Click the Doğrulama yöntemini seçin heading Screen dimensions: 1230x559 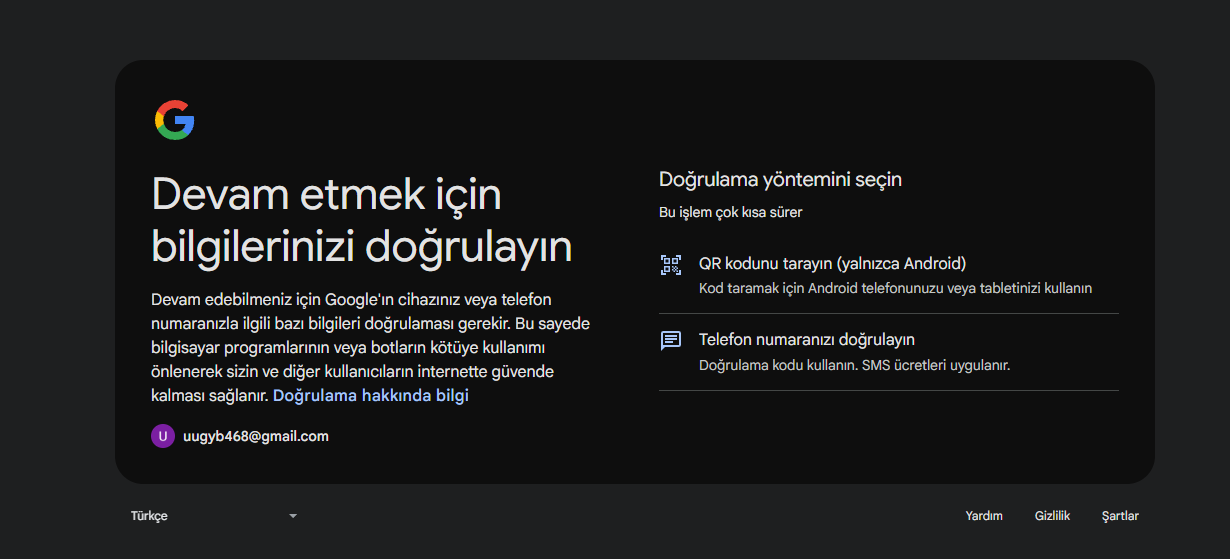pos(780,180)
